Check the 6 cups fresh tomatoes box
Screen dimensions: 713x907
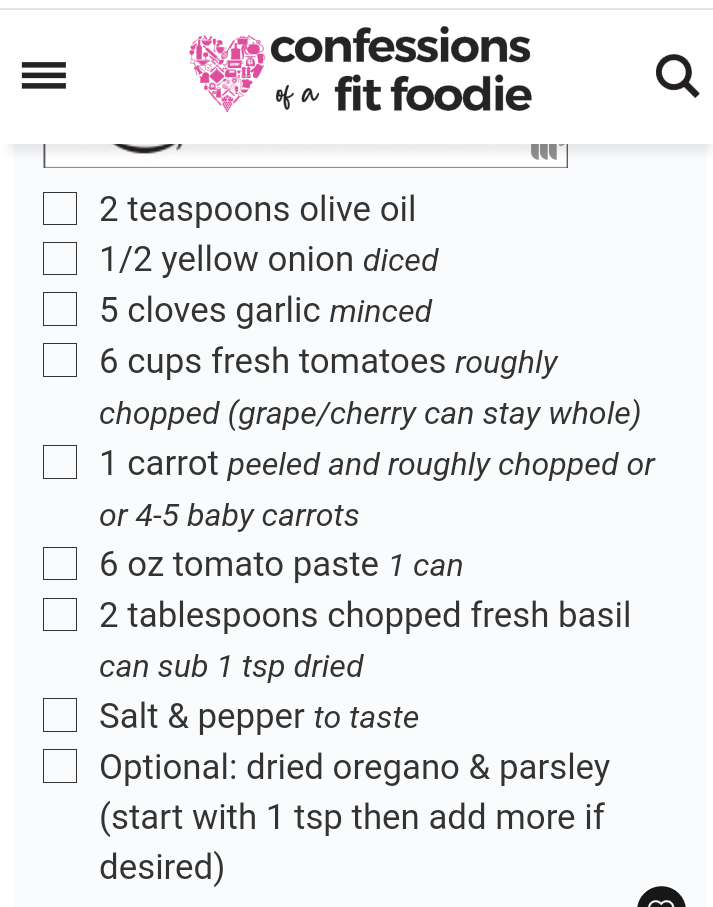[x=60, y=361]
